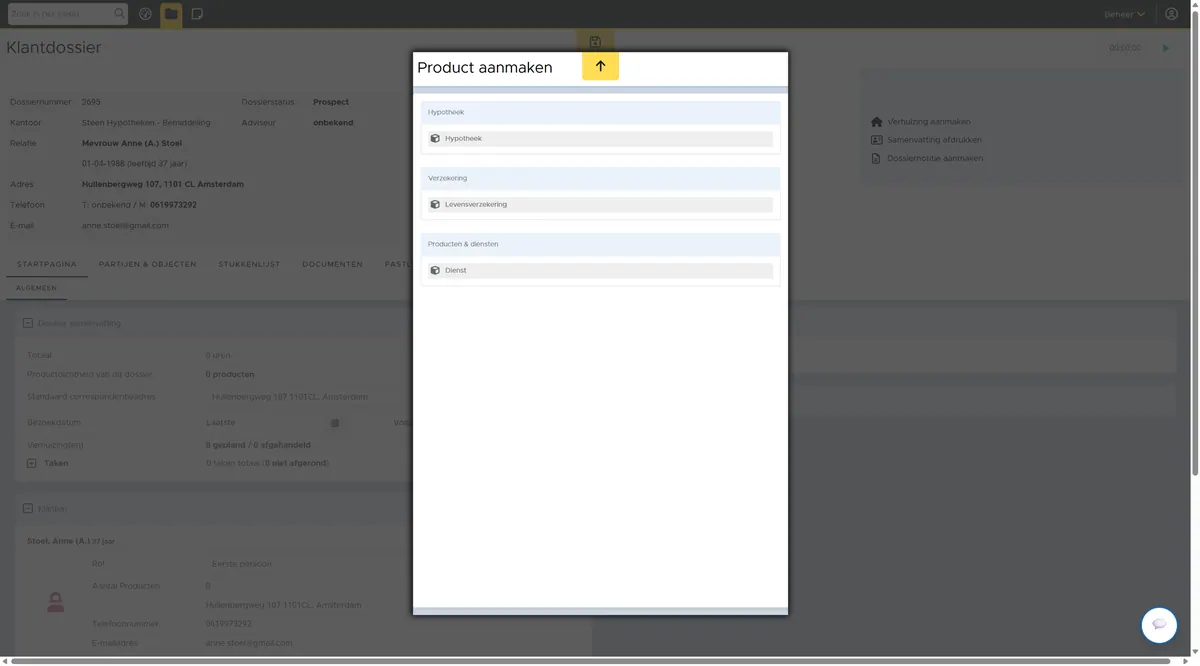This screenshot has width=1200, height=666.
Task: Click the Dossiernotitie aanmaken link
Action: click(935, 158)
